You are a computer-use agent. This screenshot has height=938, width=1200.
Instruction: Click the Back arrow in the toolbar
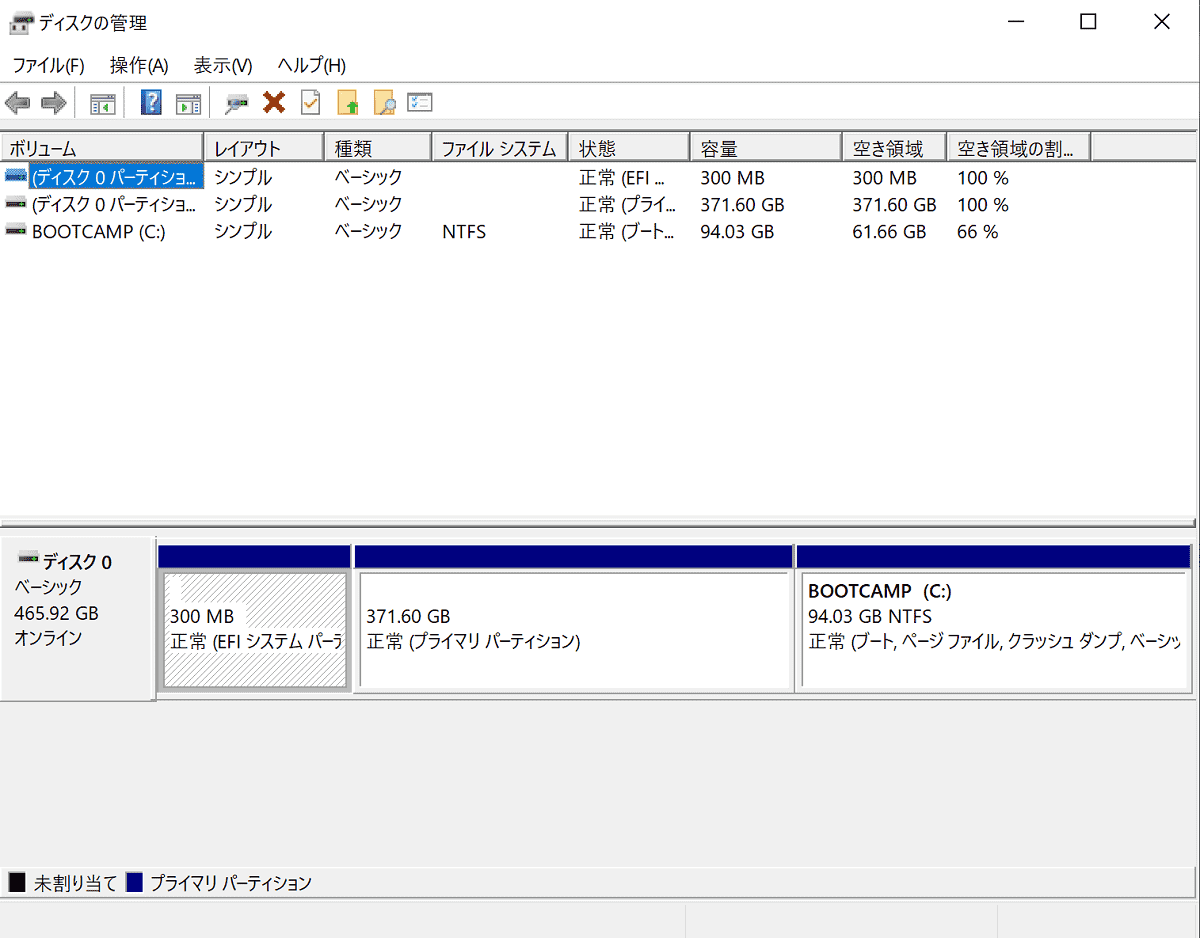(x=18, y=103)
